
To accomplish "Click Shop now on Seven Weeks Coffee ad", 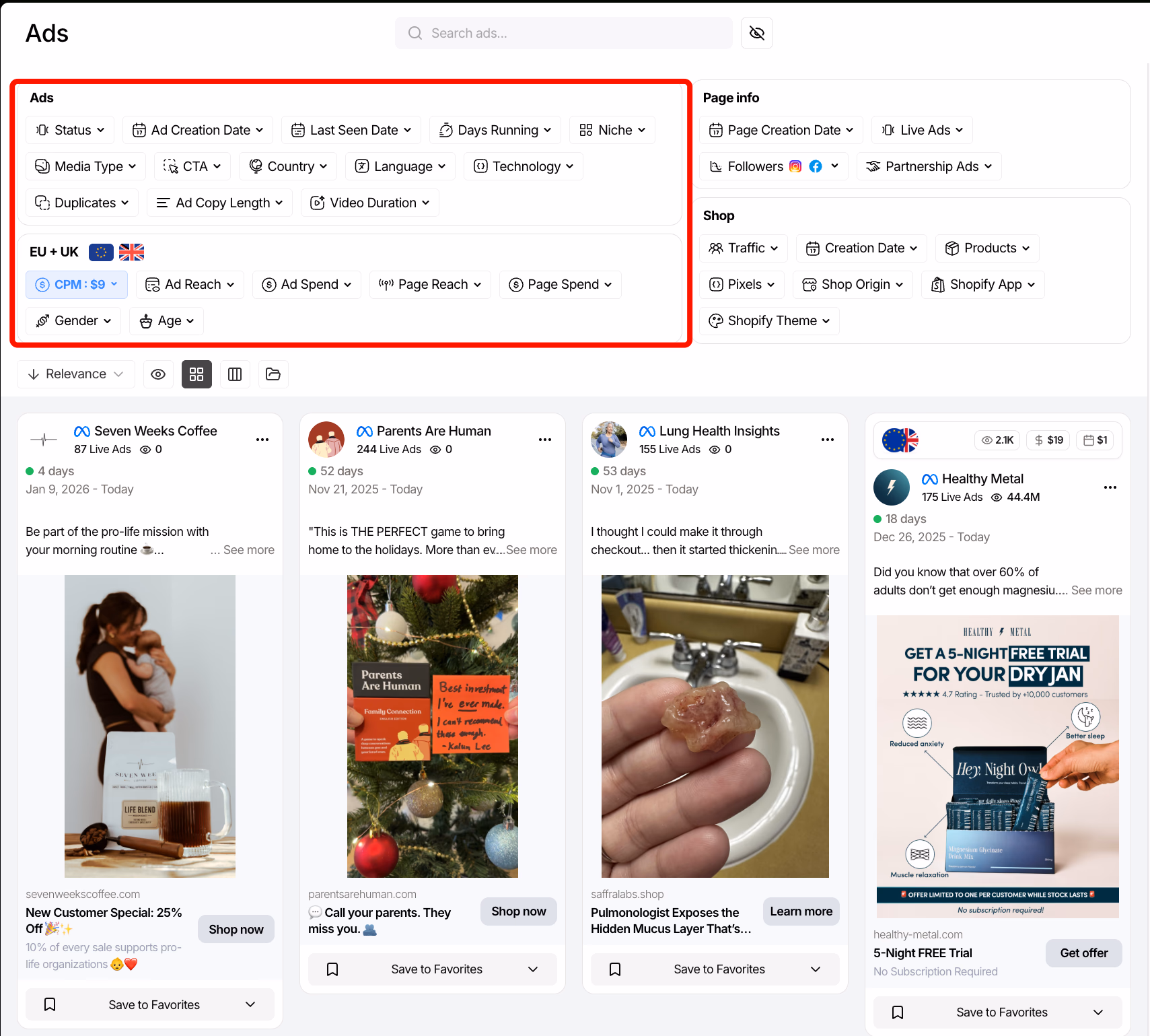I will [x=236, y=929].
